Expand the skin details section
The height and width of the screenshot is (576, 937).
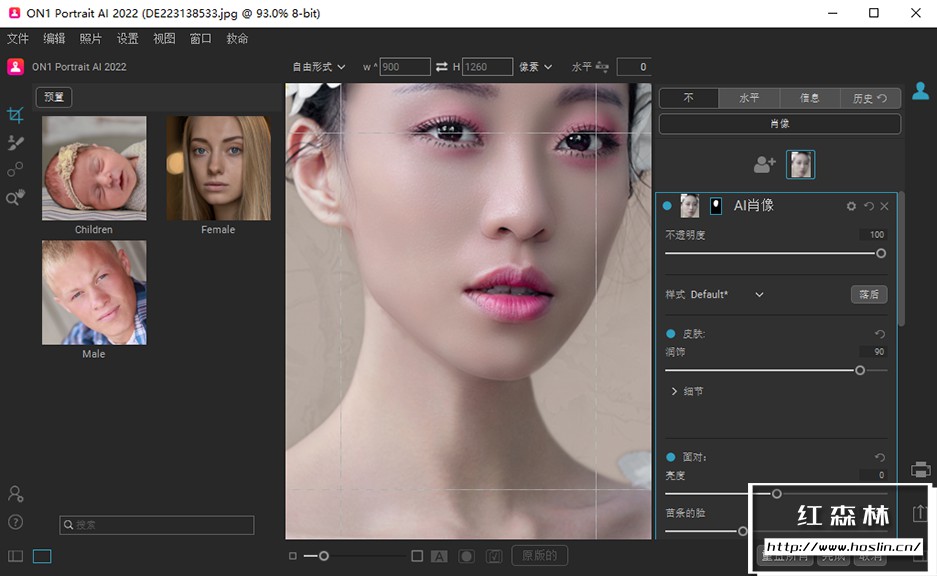(x=675, y=391)
